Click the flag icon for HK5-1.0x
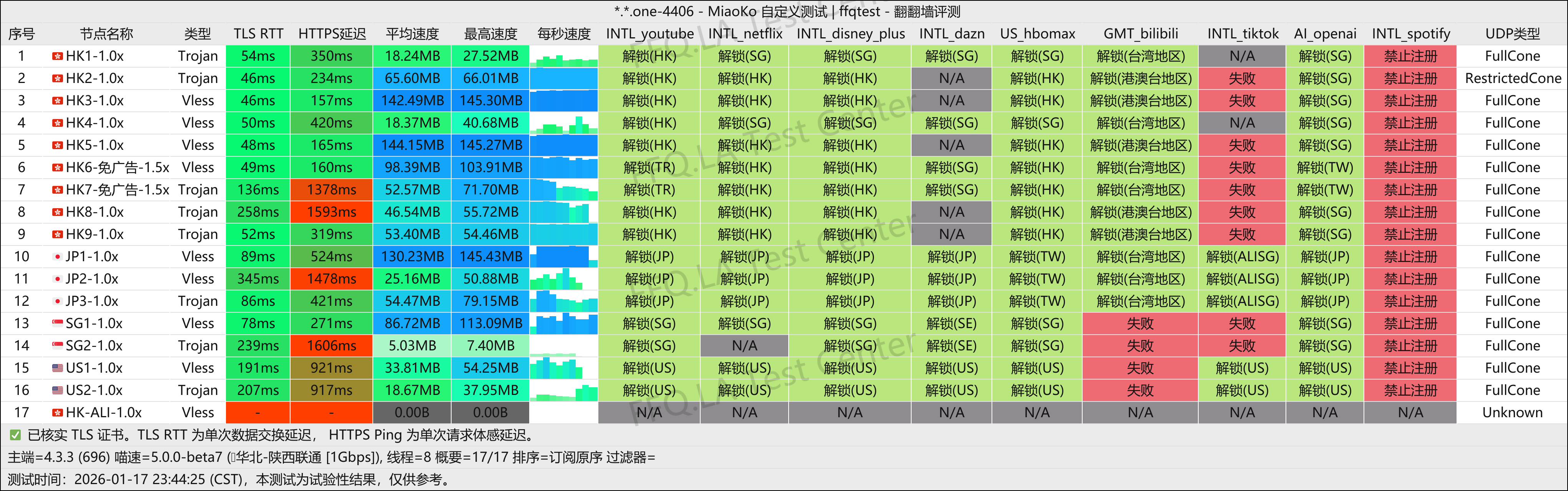The height and width of the screenshot is (491, 1568). tap(57, 145)
